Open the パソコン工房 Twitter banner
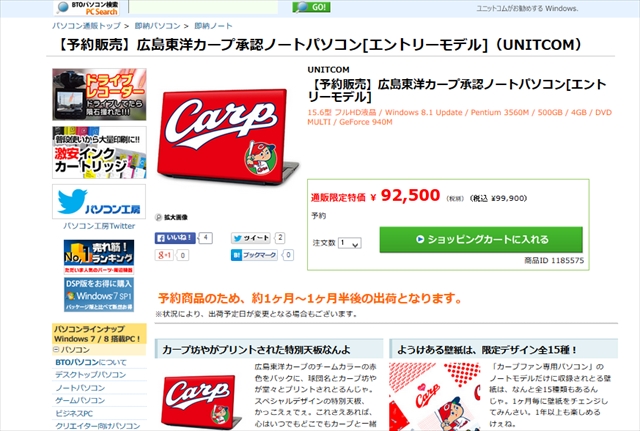The image size is (640, 431). pos(99,201)
